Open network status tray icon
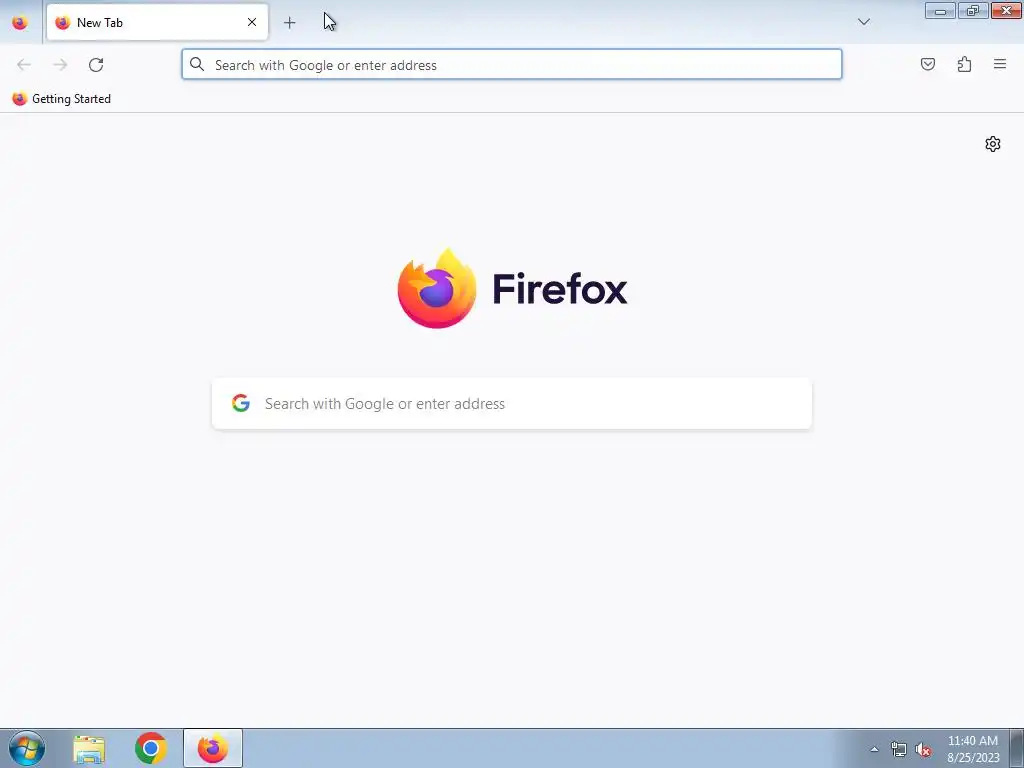Screen dimensions: 1024x768 tap(899, 750)
